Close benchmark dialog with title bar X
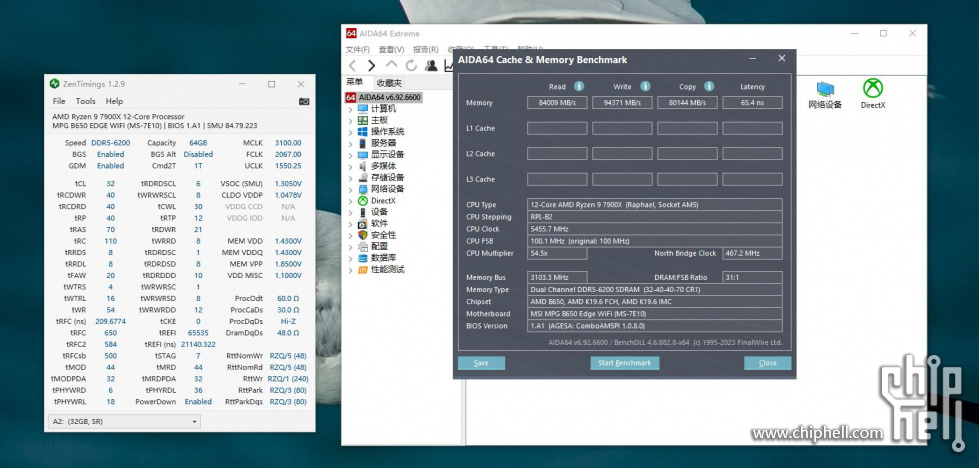This screenshot has height=468, width=979. click(782, 59)
